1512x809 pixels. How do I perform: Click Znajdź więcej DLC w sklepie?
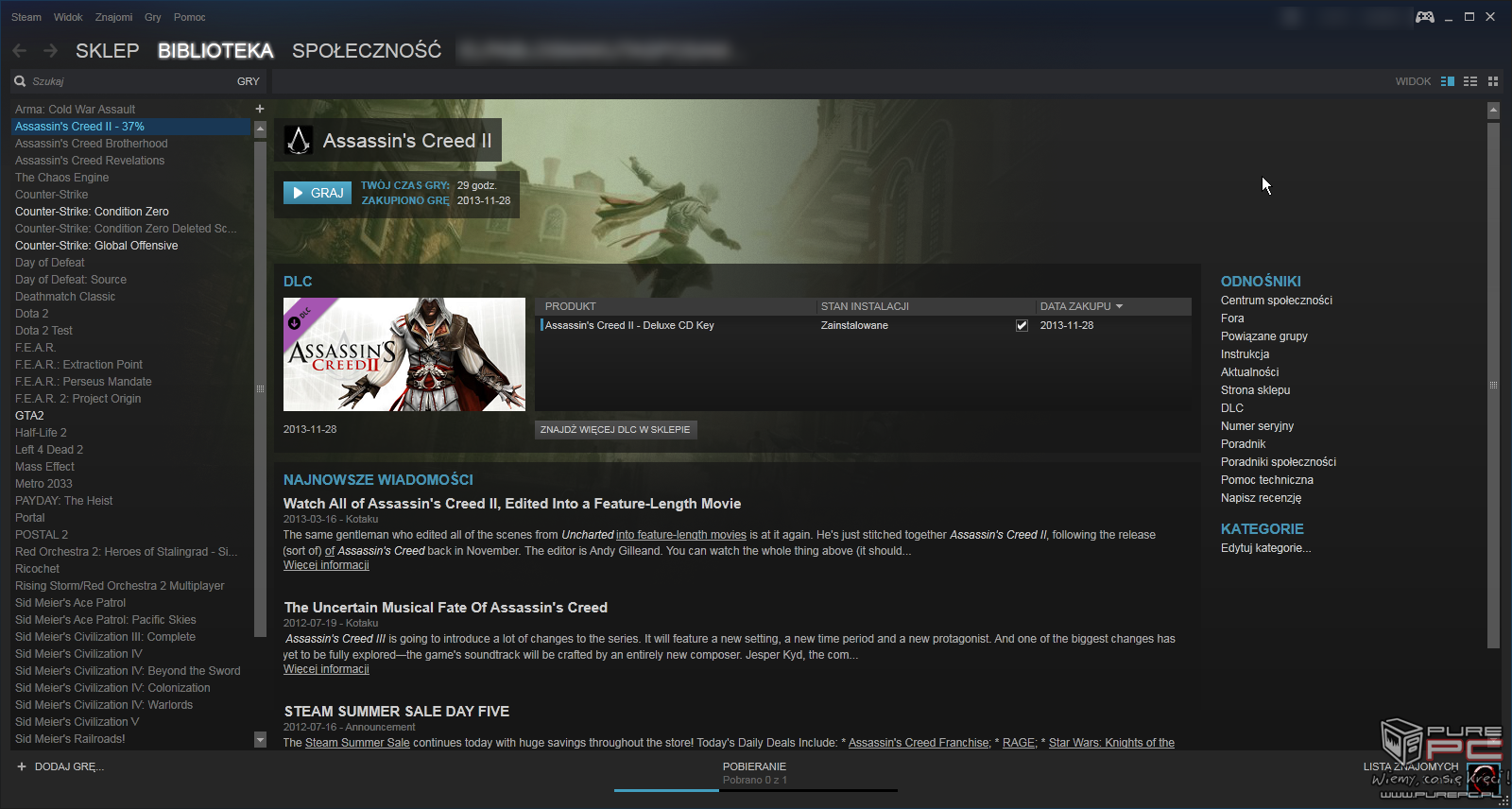point(615,429)
